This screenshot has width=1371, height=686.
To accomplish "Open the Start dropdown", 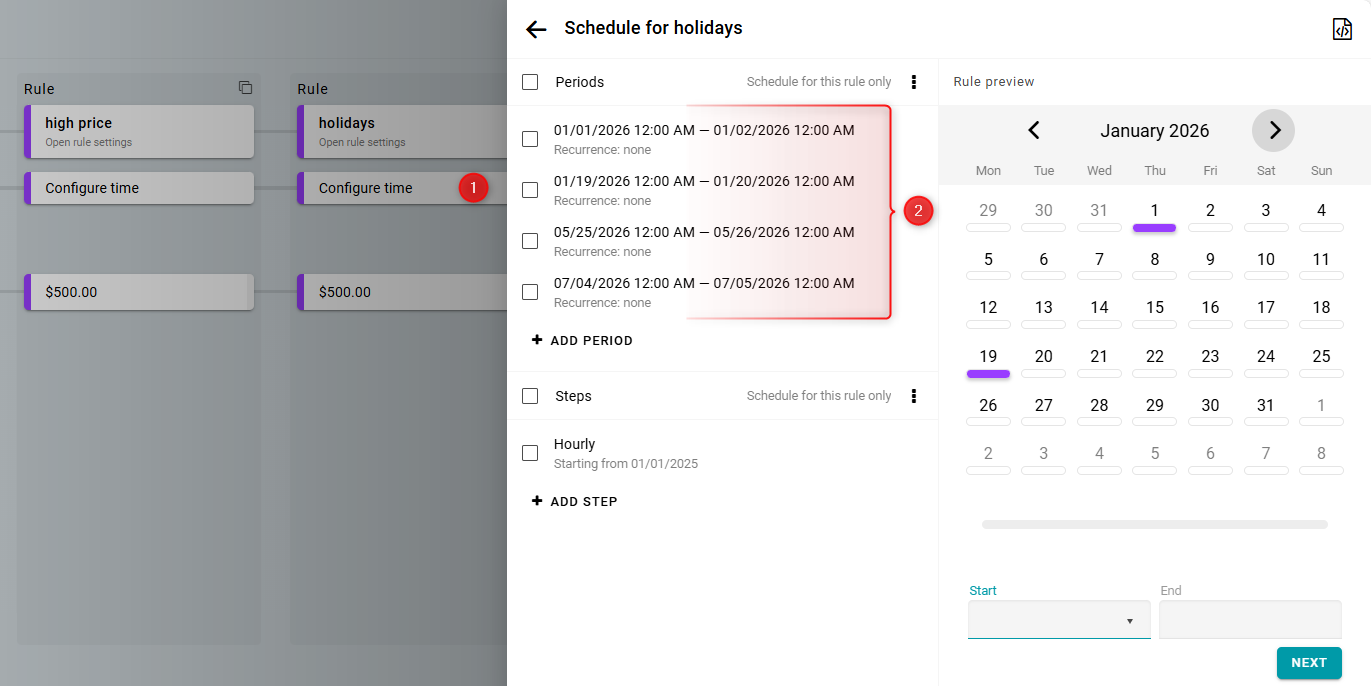I will (x=1059, y=620).
